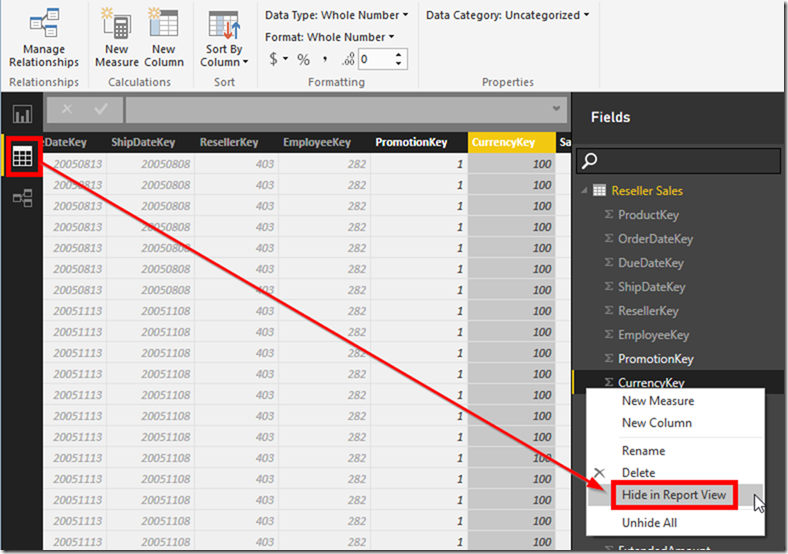Create a New Measure from ribbon
788x554 pixels.
pyautogui.click(x=117, y=38)
